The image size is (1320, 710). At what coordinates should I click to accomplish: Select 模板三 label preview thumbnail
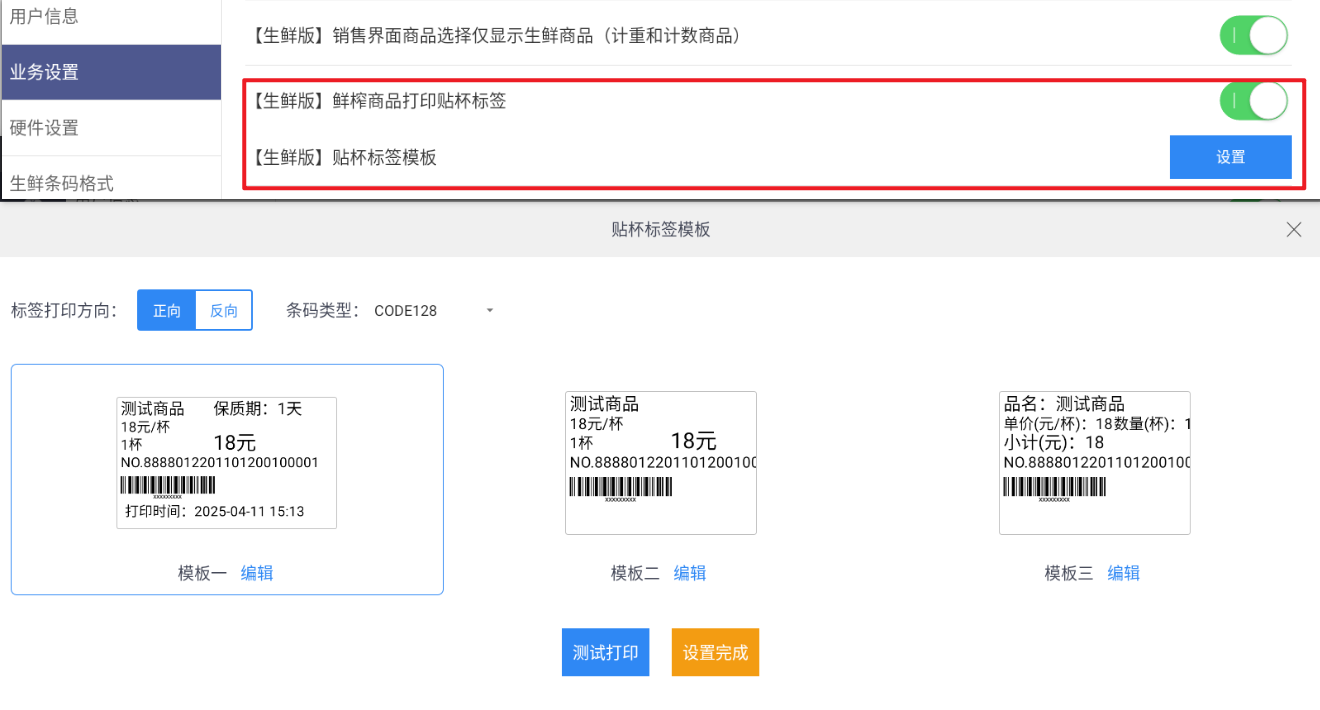[x=1095, y=462]
